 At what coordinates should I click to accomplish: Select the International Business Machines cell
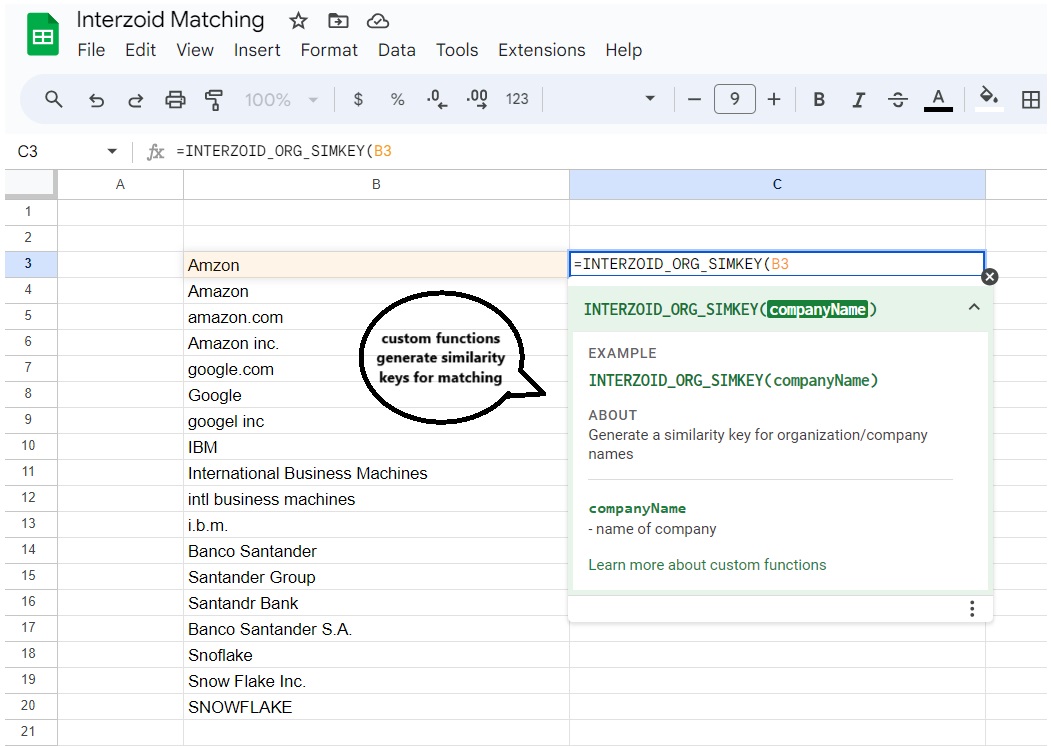(x=376, y=473)
